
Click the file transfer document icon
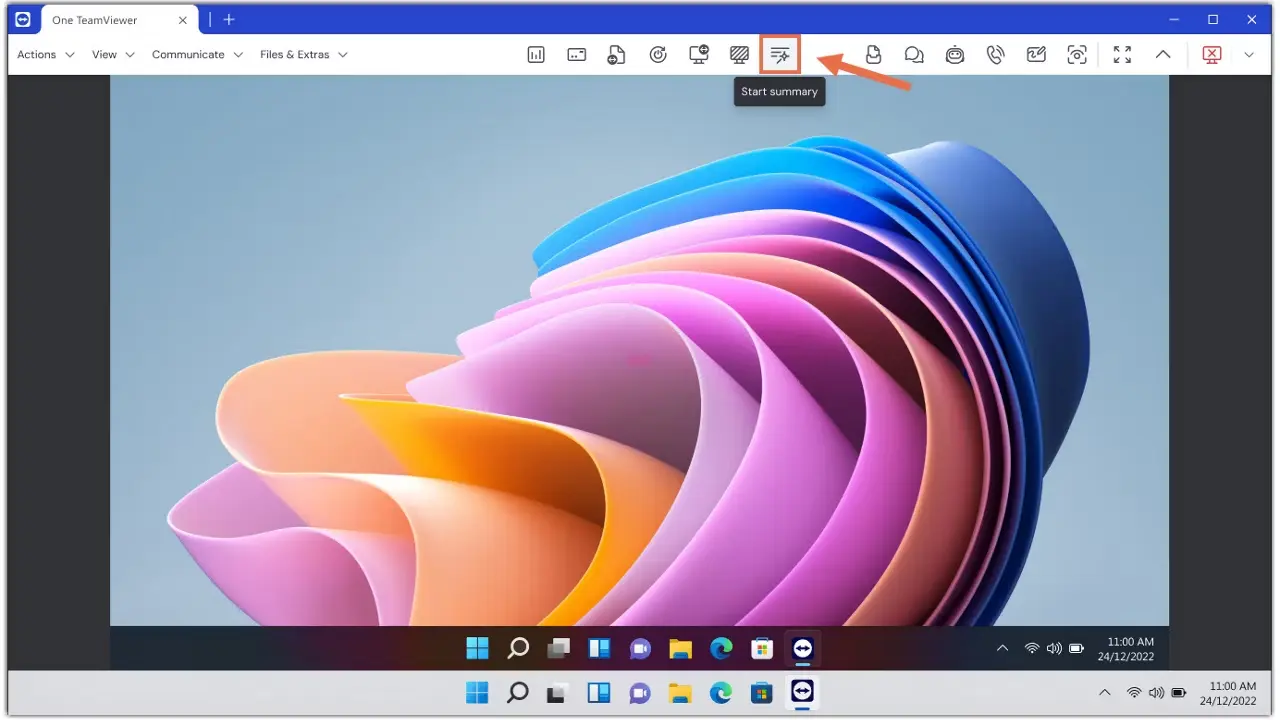click(617, 55)
